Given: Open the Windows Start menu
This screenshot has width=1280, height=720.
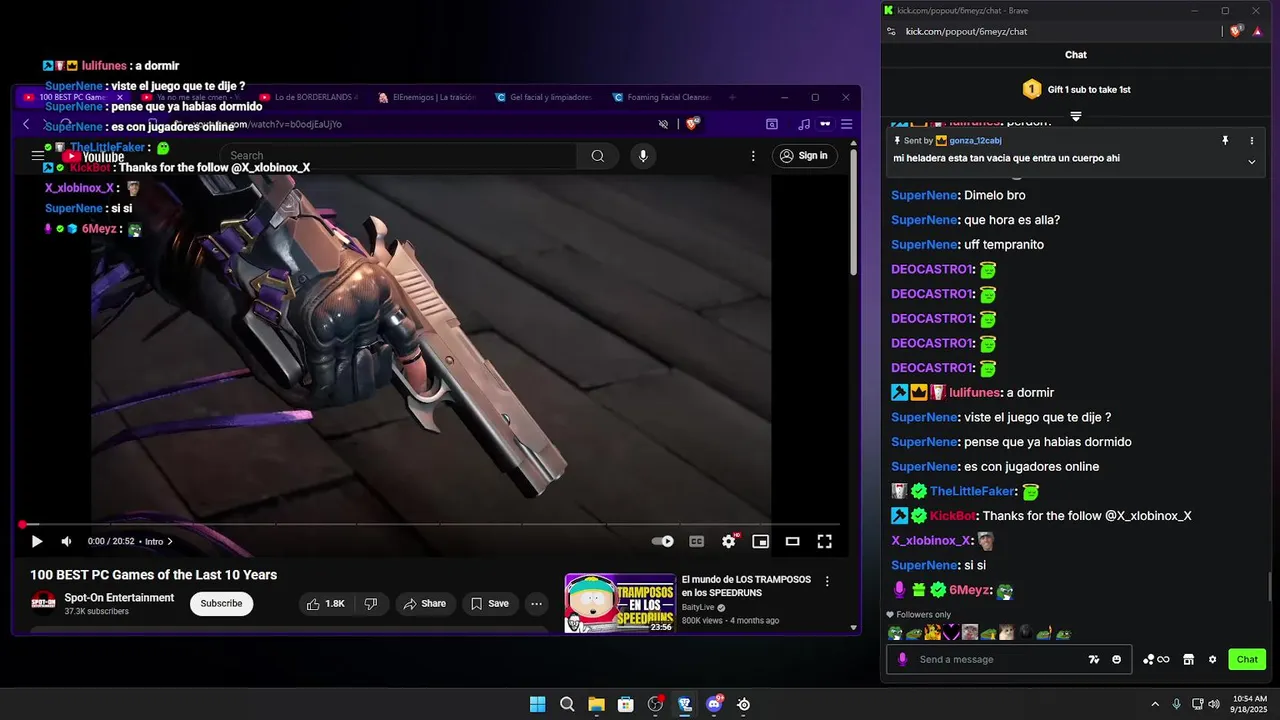Looking at the screenshot, I should point(537,704).
